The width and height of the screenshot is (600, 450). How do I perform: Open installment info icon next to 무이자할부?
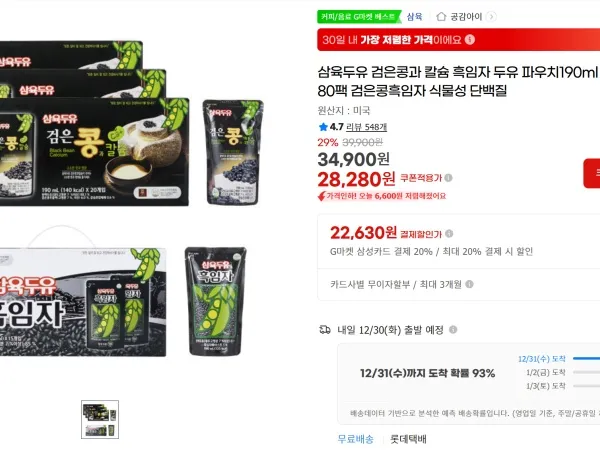(x=470, y=284)
